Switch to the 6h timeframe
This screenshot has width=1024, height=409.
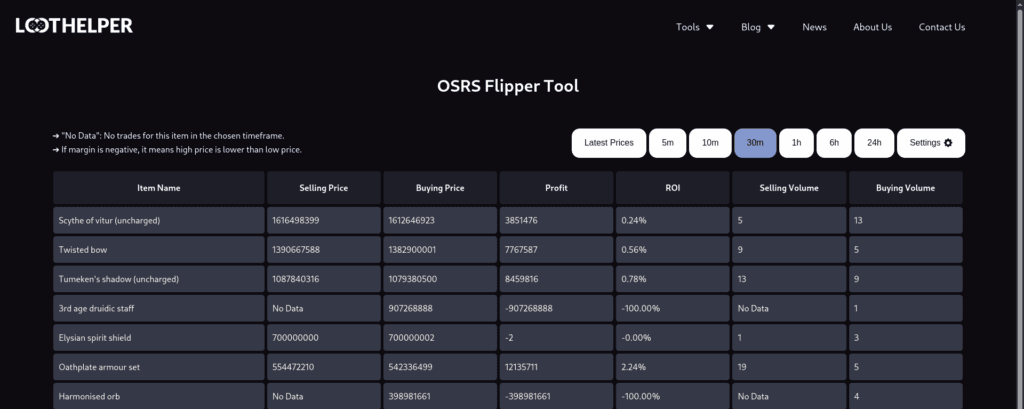834,143
